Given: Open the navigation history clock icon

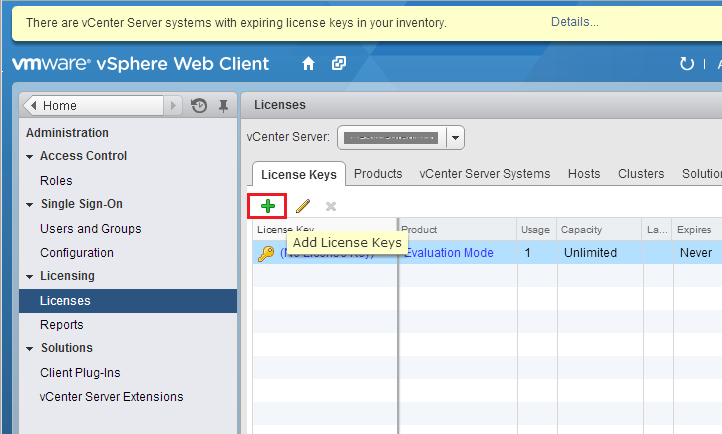Looking at the screenshot, I should point(199,105).
